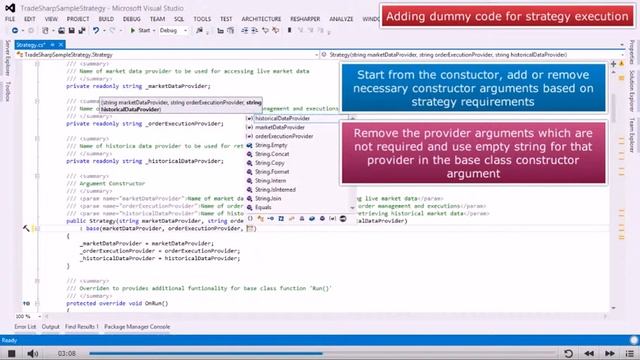Open the Package Manager Console tab
The height and width of the screenshot is (360, 640).
[x=137, y=327]
